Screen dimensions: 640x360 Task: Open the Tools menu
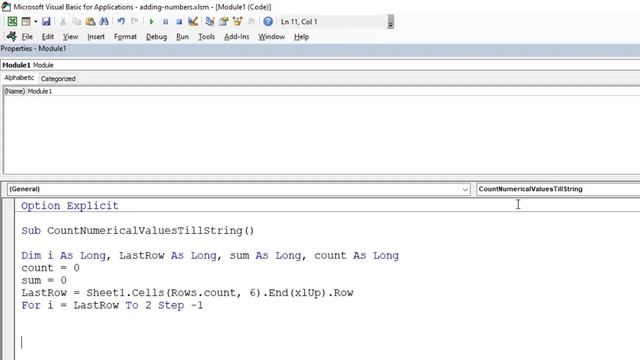[207, 37]
